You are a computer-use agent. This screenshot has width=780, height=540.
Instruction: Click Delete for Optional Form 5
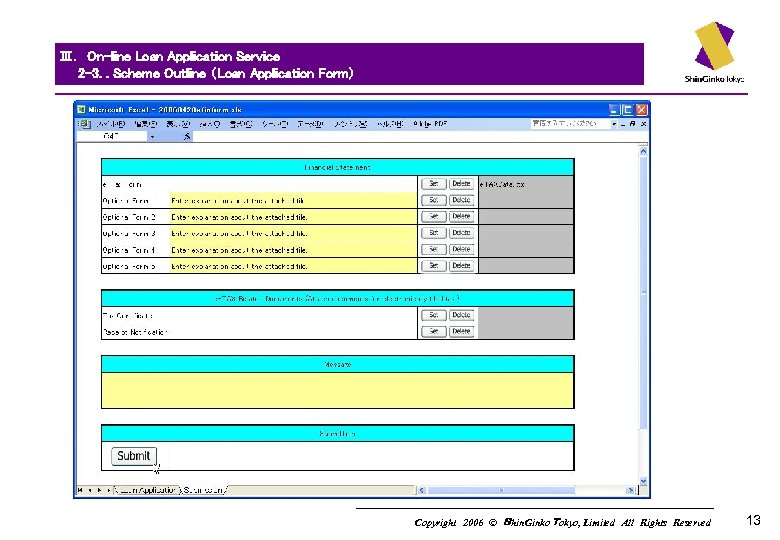point(461,266)
